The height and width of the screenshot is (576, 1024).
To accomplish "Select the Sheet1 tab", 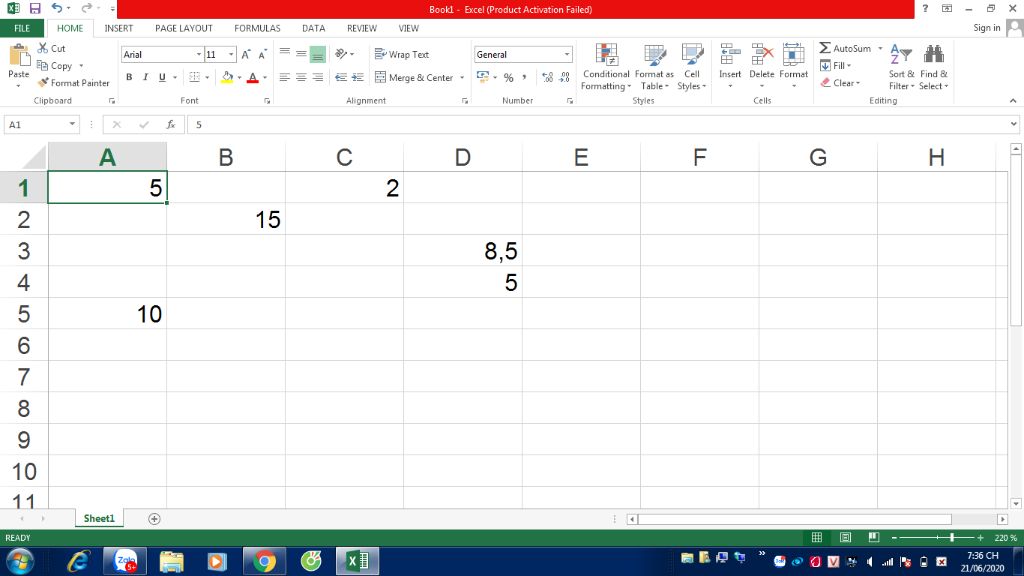I will (99, 519).
